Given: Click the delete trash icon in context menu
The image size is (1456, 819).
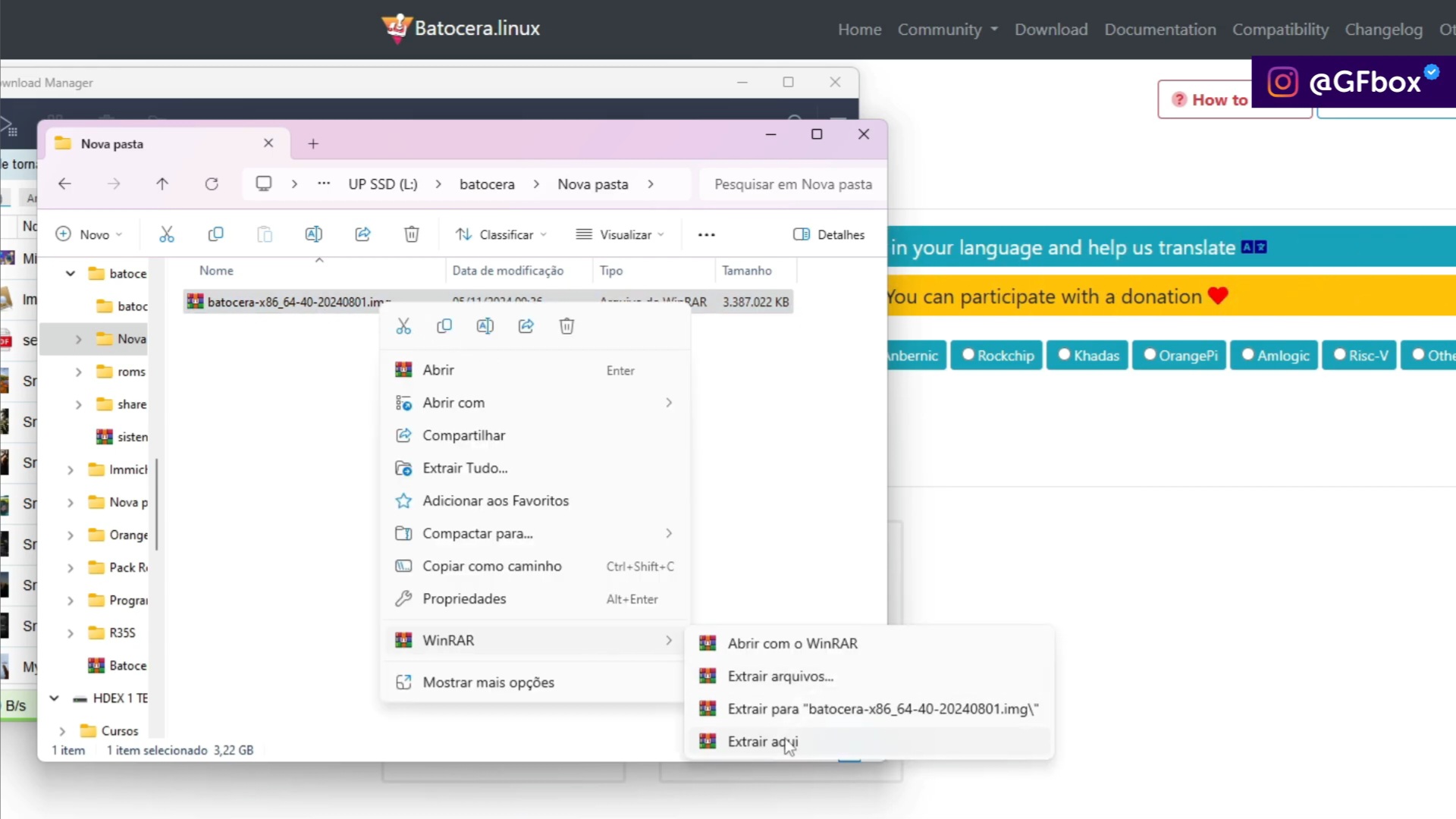Looking at the screenshot, I should [566, 326].
